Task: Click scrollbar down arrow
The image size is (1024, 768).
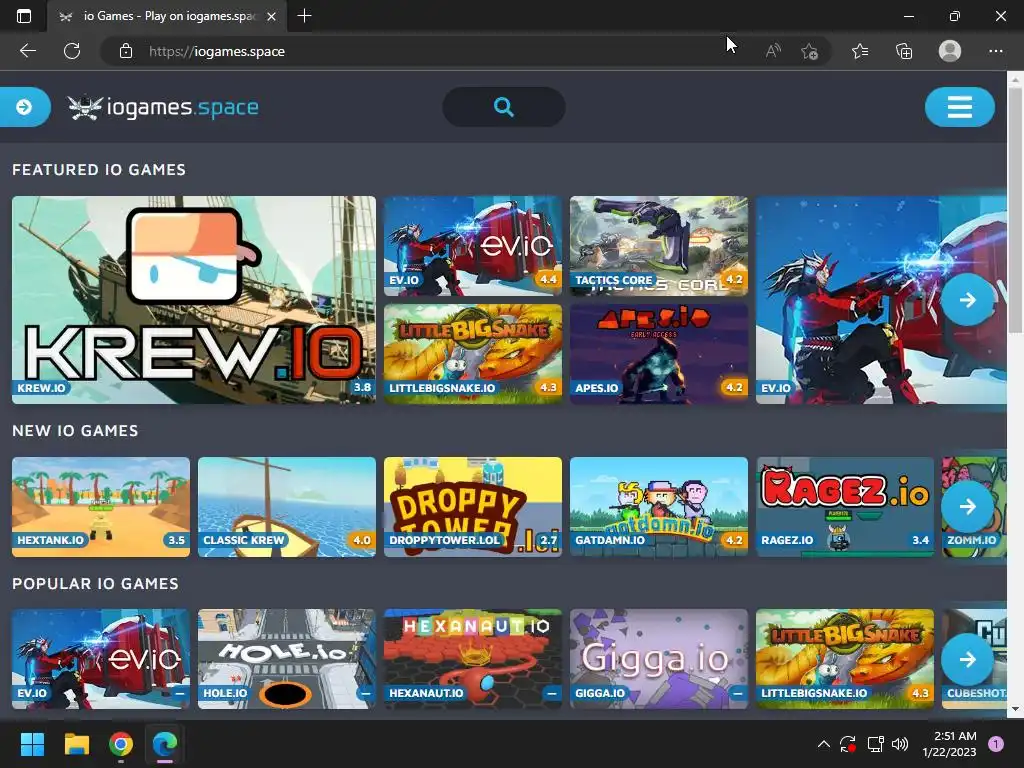Action: (x=1015, y=709)
